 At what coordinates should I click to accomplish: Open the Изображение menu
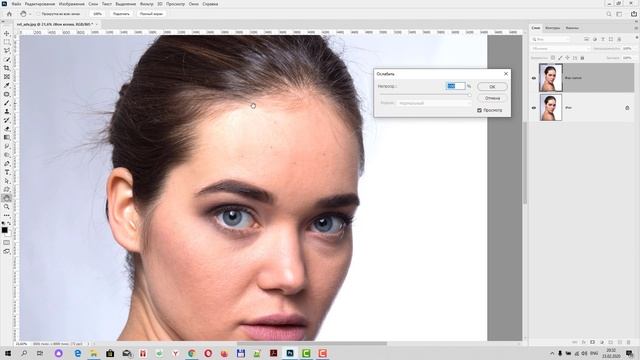coord(71,4)
